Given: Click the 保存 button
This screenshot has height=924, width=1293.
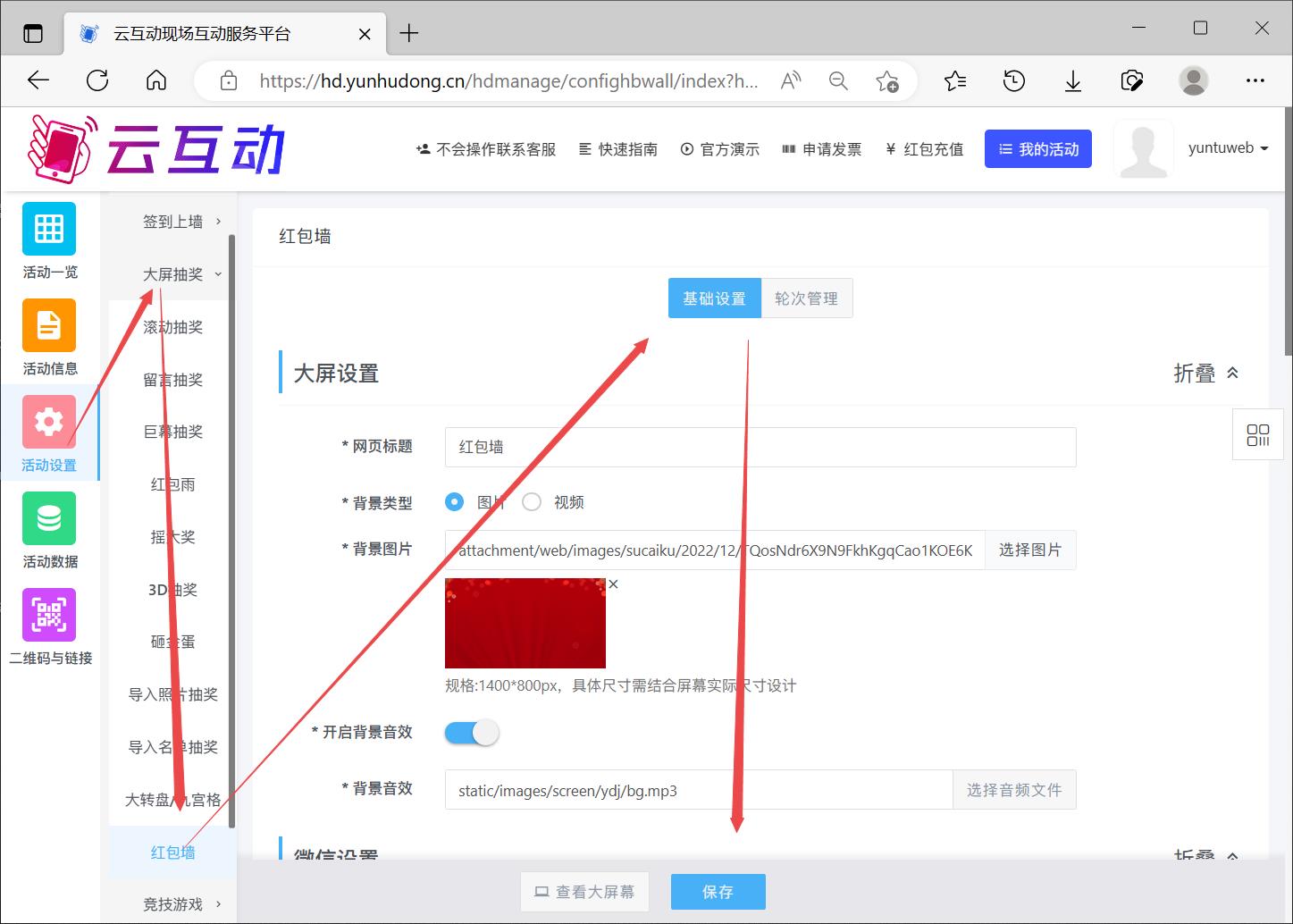Looking at the screenshot, I should pos(718,892).
